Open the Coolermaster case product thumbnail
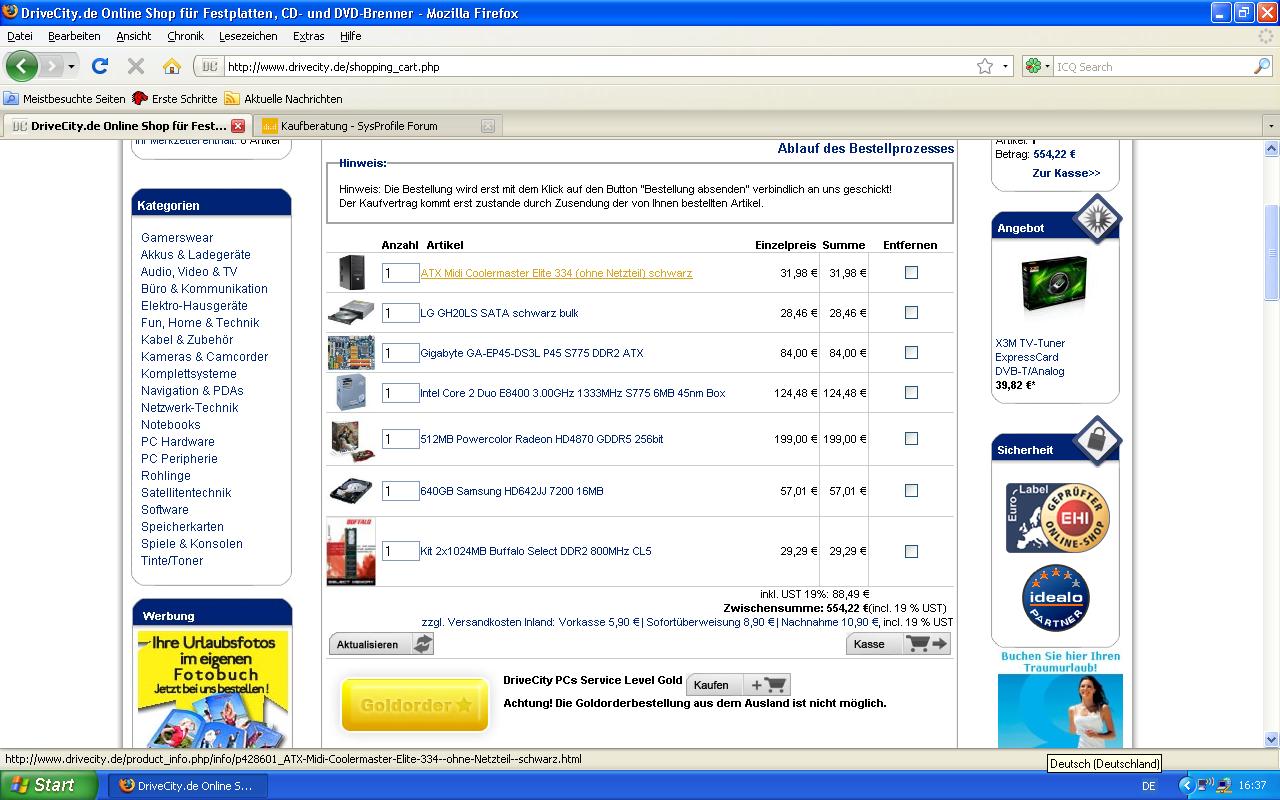This screenshot has height=800, width=1280. [x=351, y=273]
